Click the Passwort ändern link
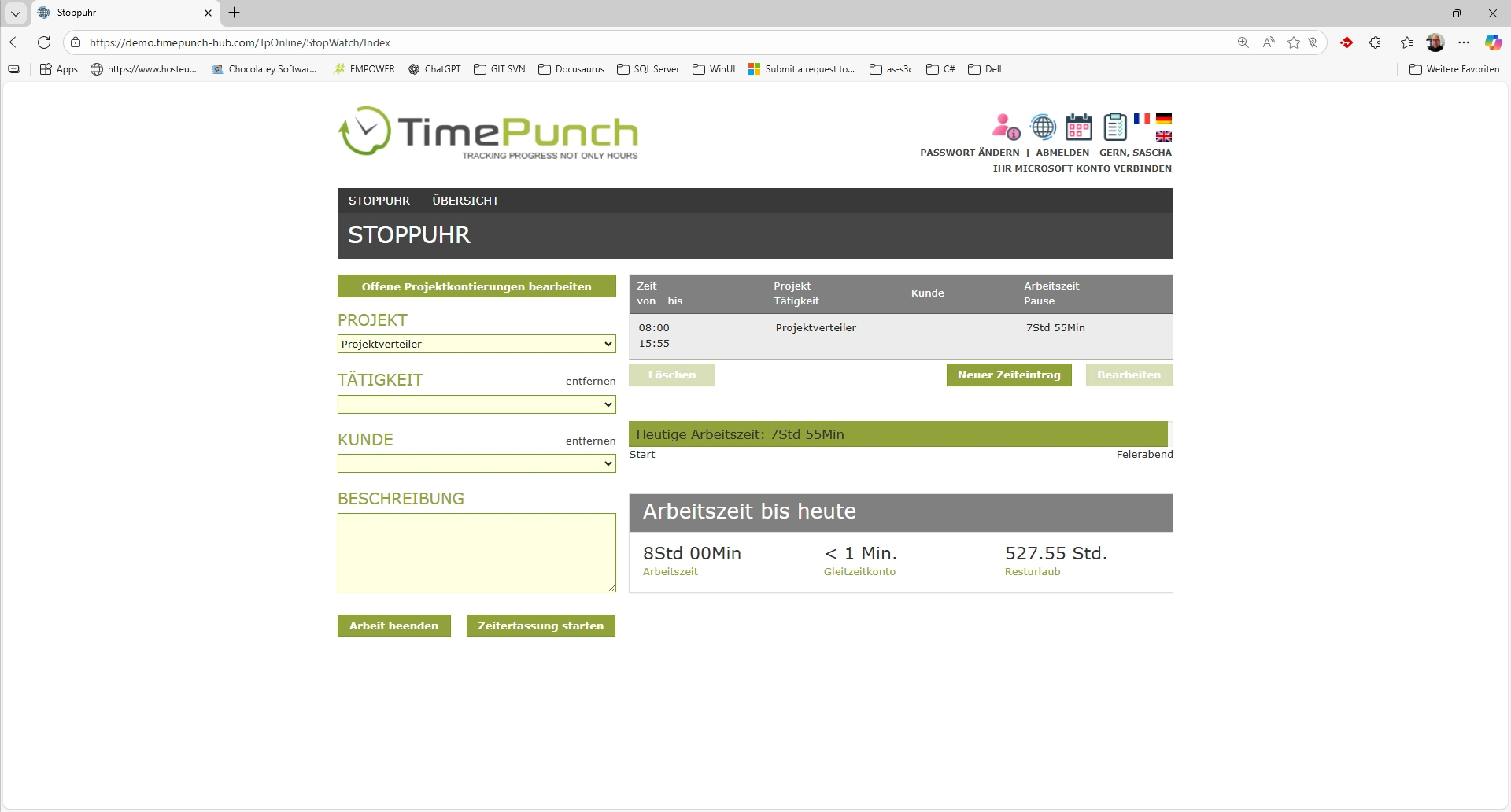1511x812 pixels. pyautogui.click(x=970, y=153)
